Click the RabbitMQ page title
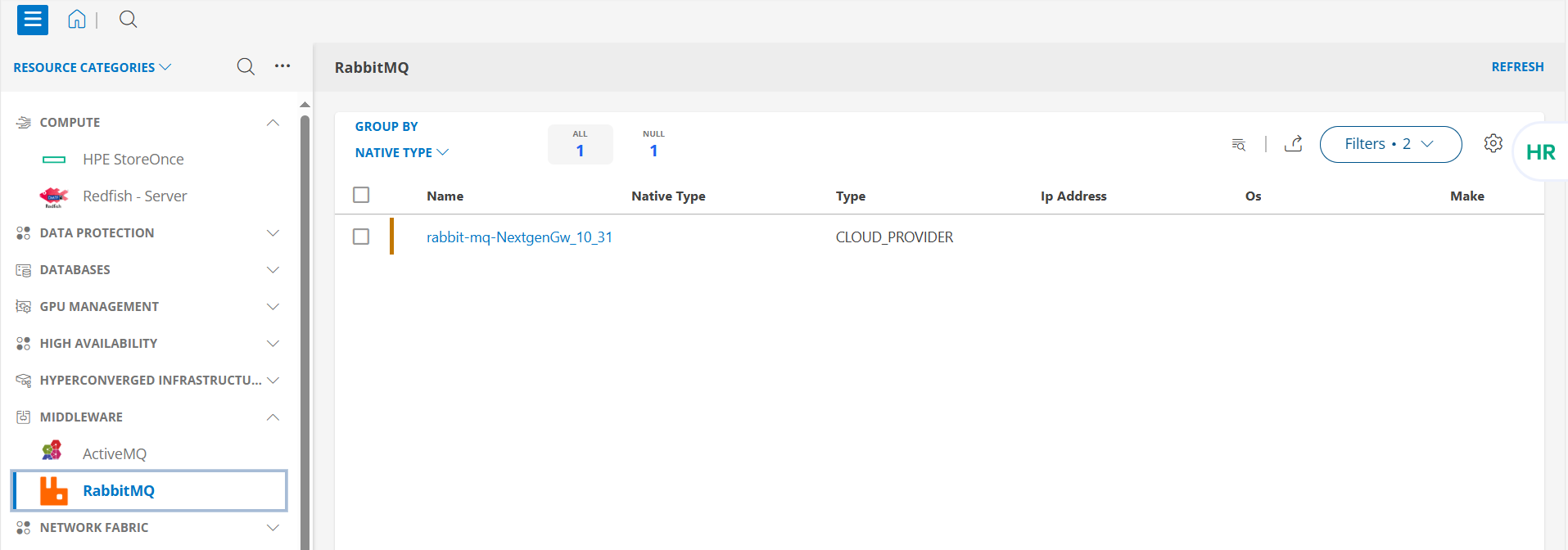 (372, 67)
